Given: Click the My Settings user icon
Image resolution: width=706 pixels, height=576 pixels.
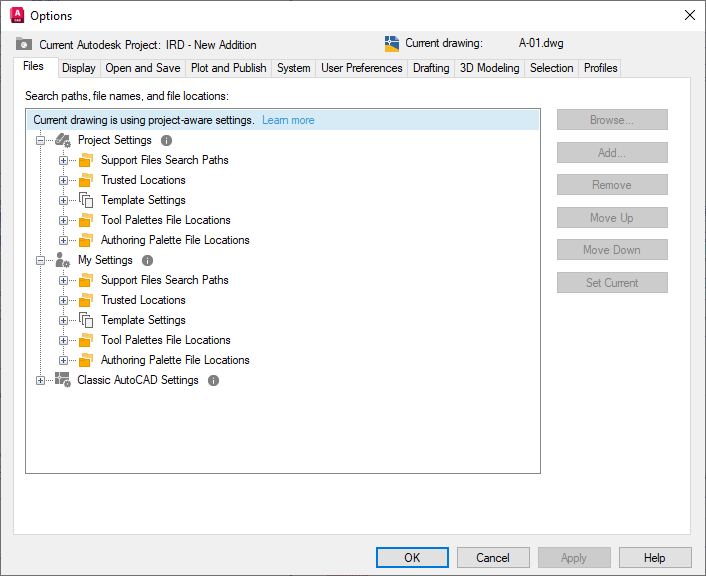Looking at the screenshot, I should (63, 260).
